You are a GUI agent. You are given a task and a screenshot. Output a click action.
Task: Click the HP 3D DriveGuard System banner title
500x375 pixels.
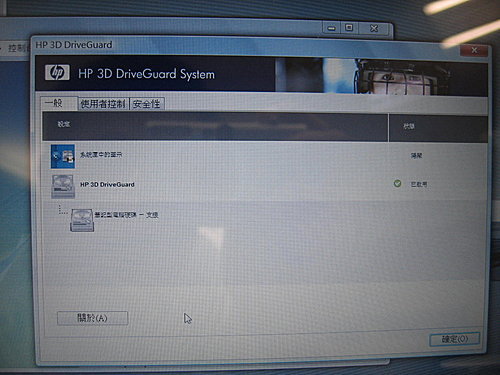click(147, 74)
